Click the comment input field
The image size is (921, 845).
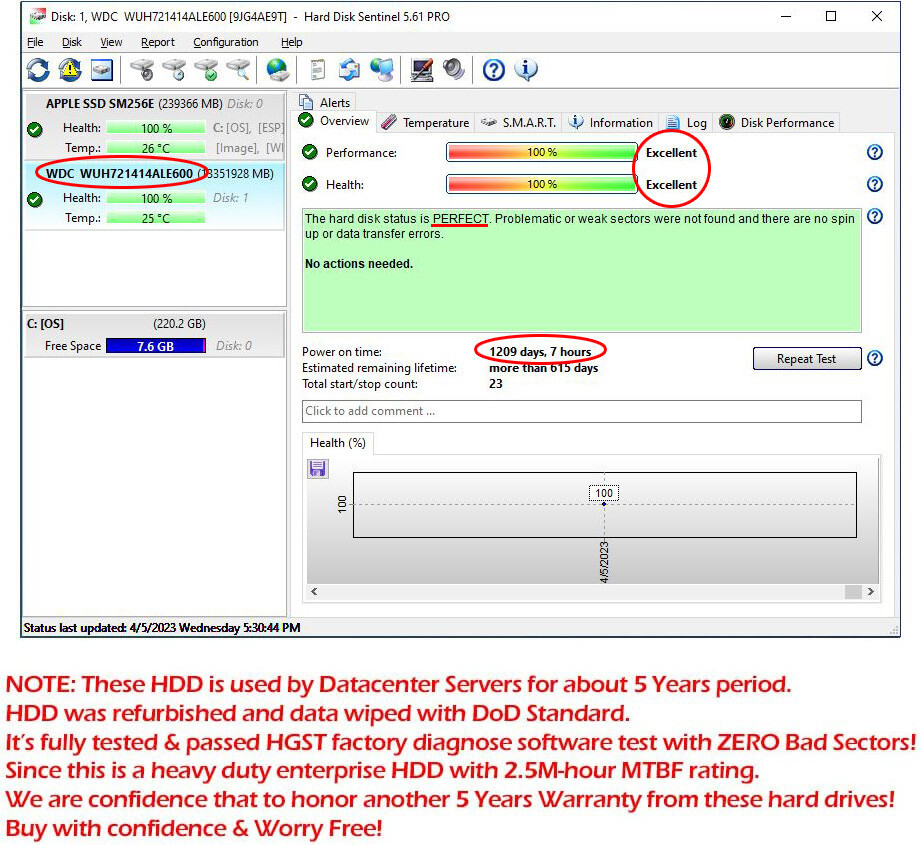581,411
